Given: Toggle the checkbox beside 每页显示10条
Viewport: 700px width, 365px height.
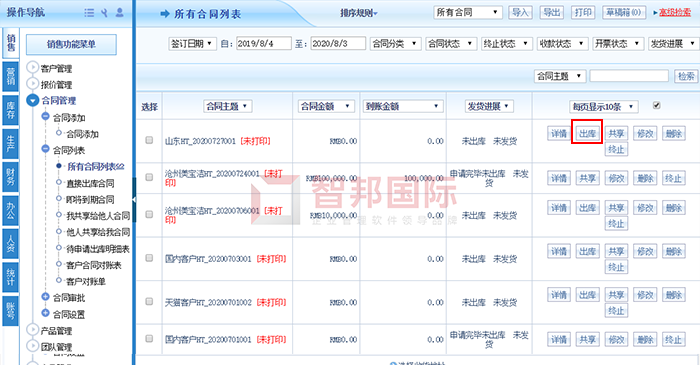Looking at the screenshot, I should pyautogui.click(x=656, y=105).
